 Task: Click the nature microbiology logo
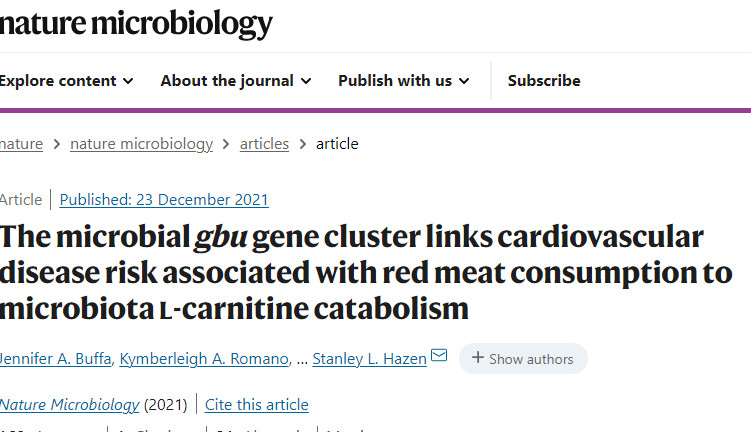[x=136, y=24]
